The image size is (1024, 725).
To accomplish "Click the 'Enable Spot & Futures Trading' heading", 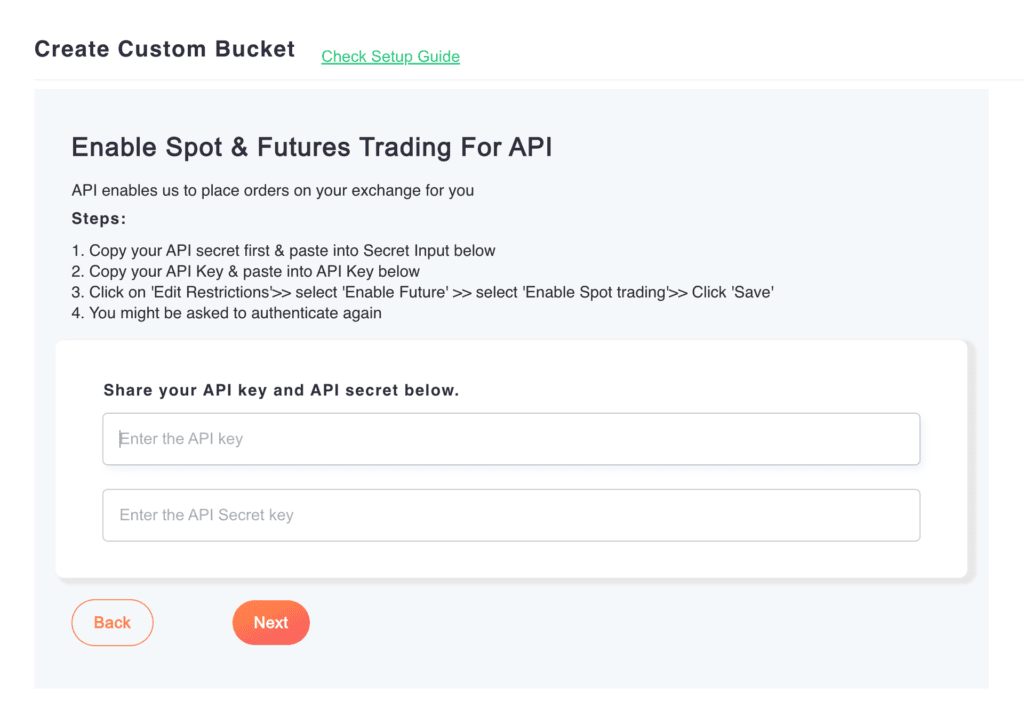I will [x=311, y=148].
